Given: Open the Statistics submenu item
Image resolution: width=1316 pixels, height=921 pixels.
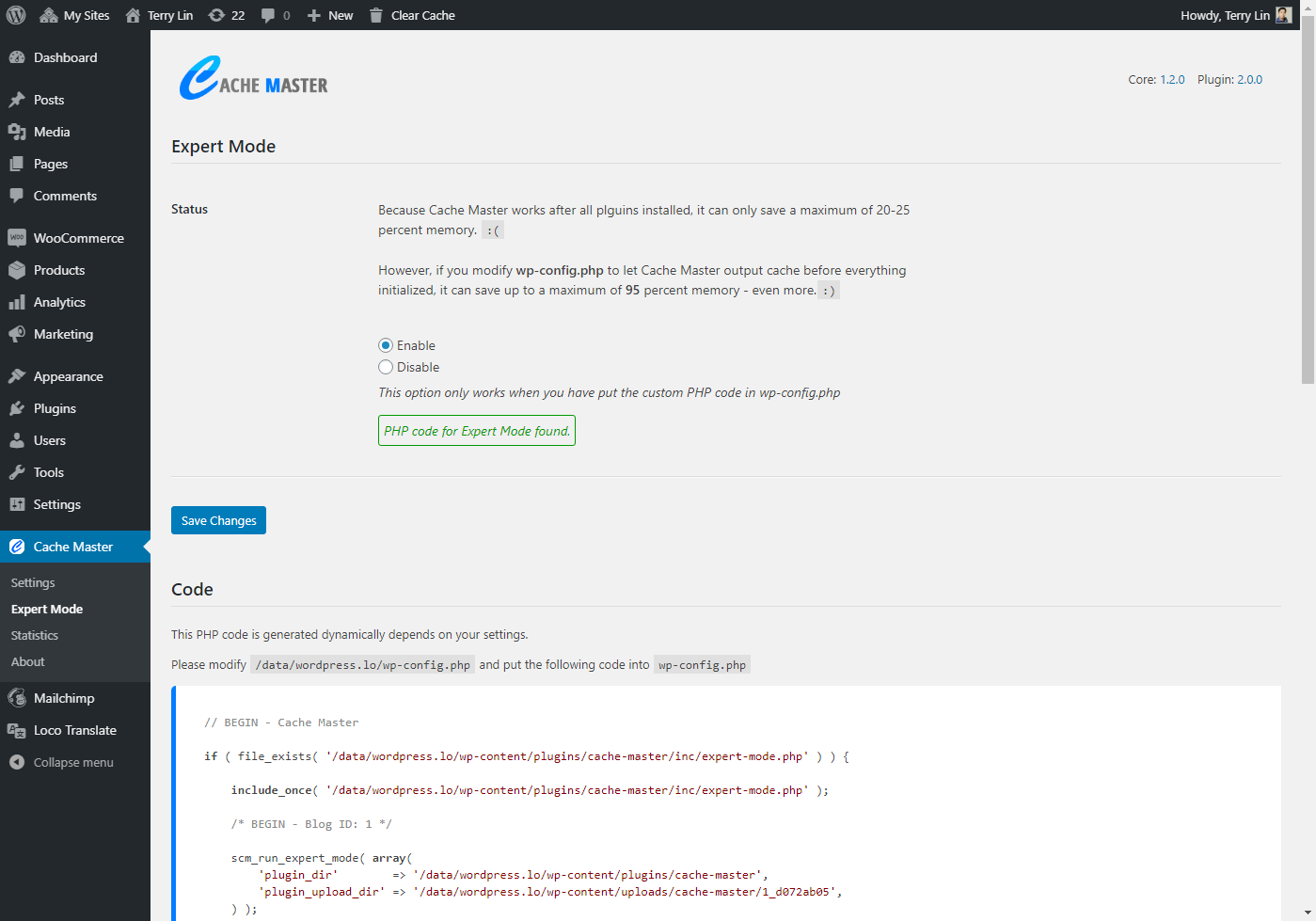Looking at the screenshot, I should click(x=35, y=635).
